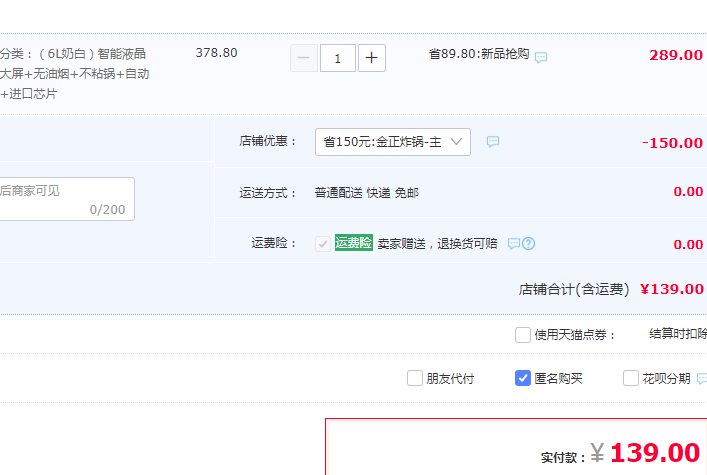The width and height of the screenshot is (707, 475).
Task: Open the 店铺优惠 dropdown 省150元
Action: point(393,142)
